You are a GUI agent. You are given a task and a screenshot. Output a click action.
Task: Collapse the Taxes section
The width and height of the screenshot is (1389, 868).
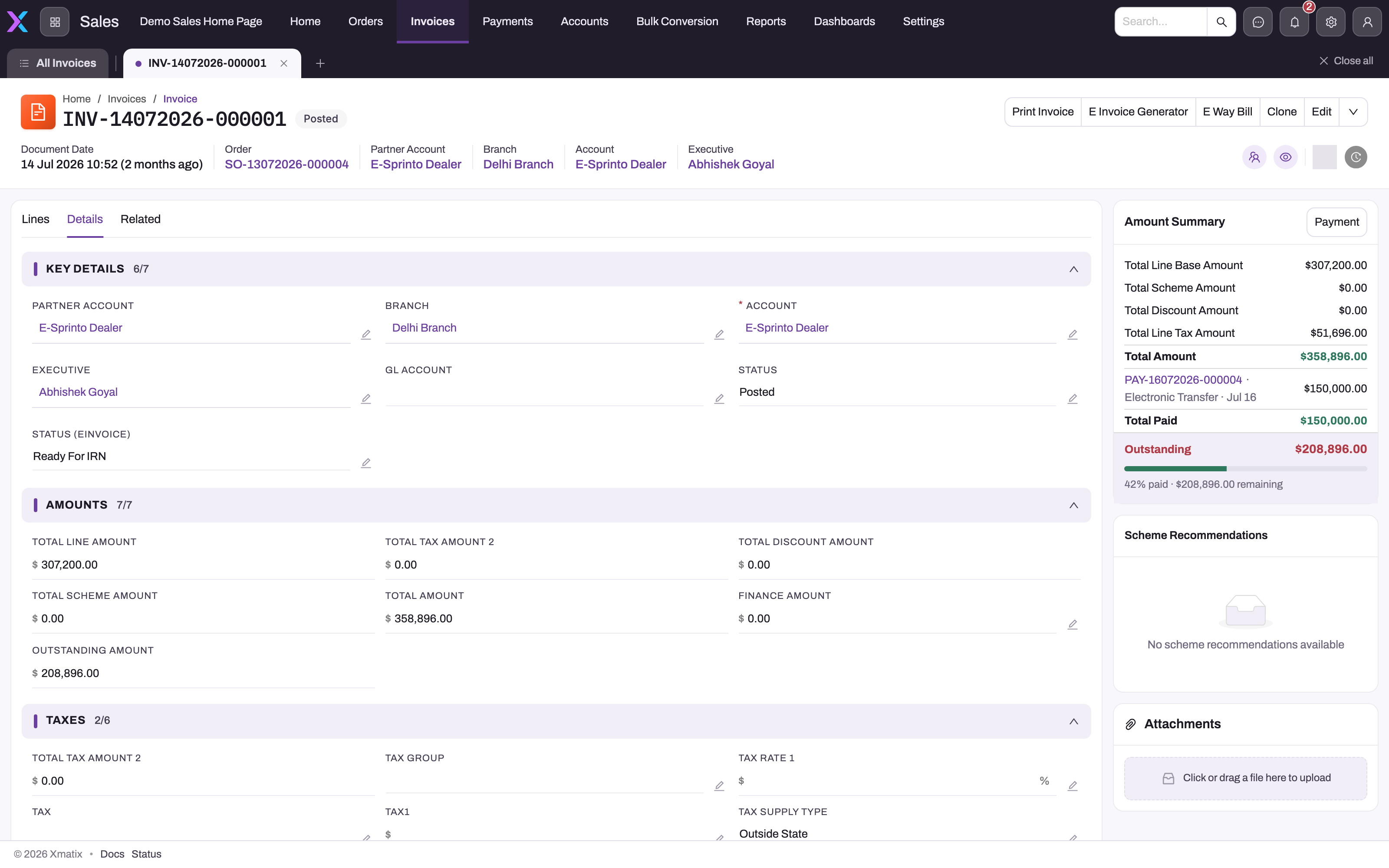coord(1073,721)
